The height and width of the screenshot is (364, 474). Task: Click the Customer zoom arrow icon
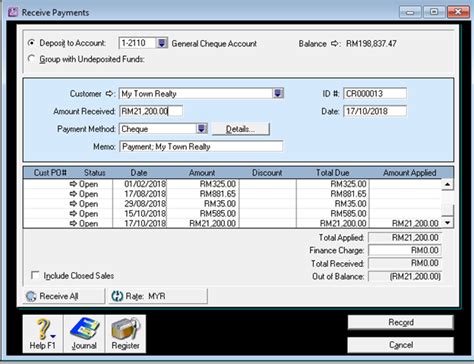click(x=110, y=94)
